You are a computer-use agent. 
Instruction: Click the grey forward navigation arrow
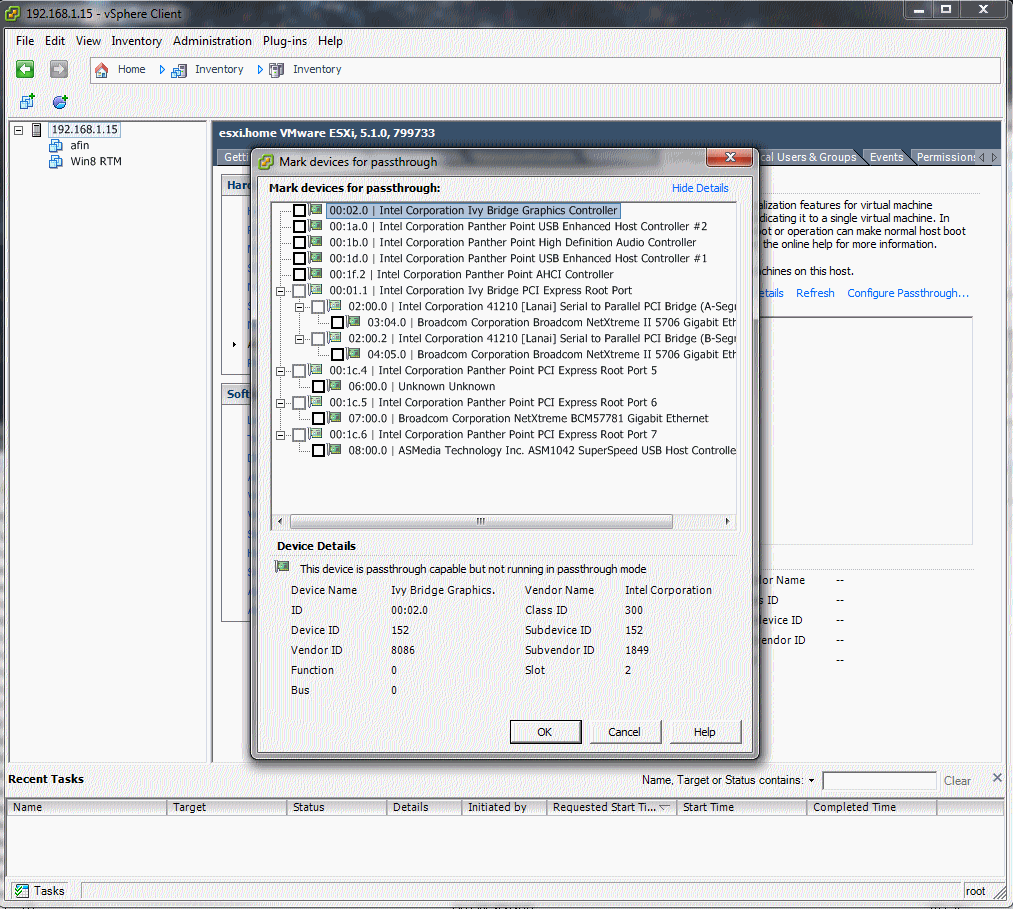click(x=59, y=69)
